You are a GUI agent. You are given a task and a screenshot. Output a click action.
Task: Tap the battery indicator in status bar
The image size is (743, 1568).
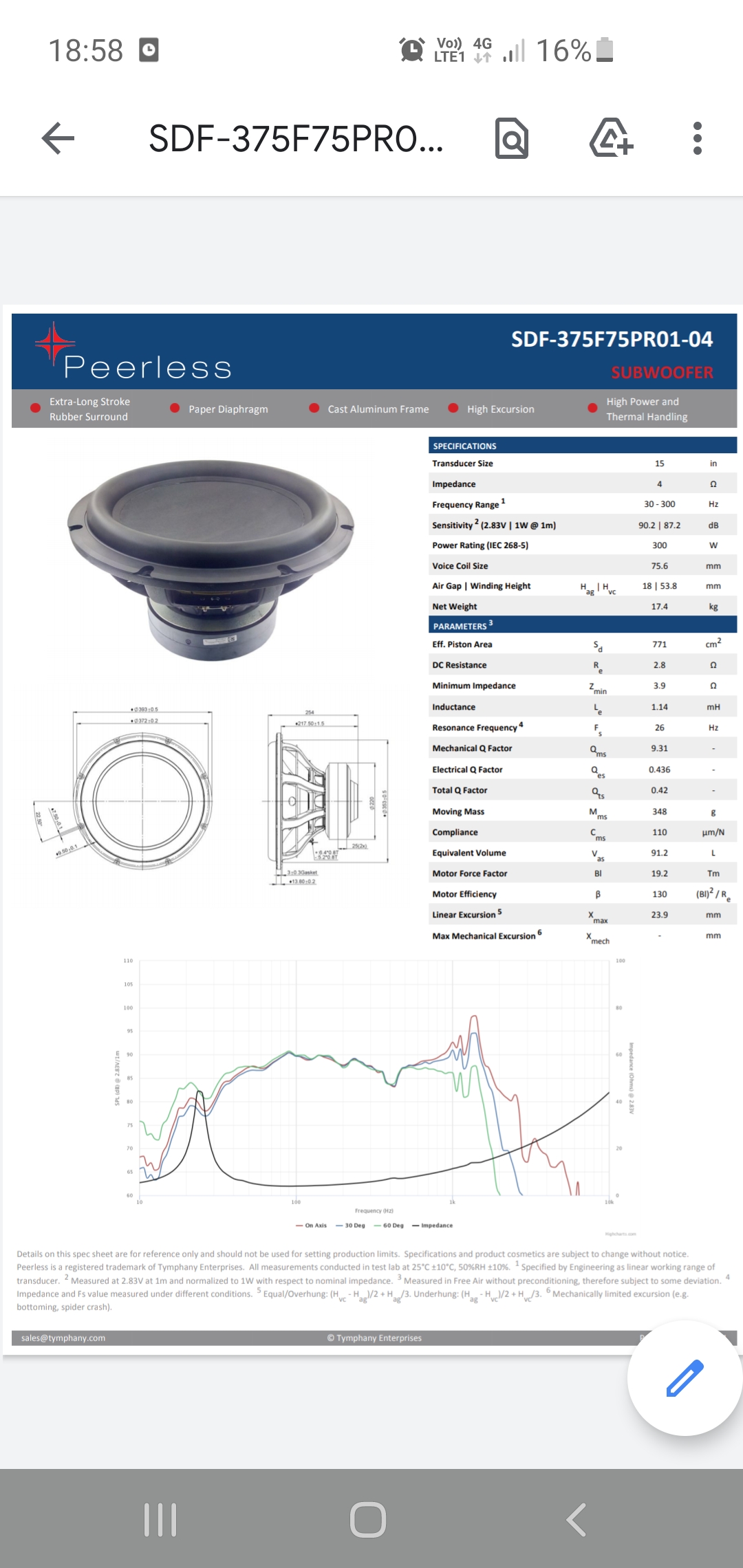605,50
